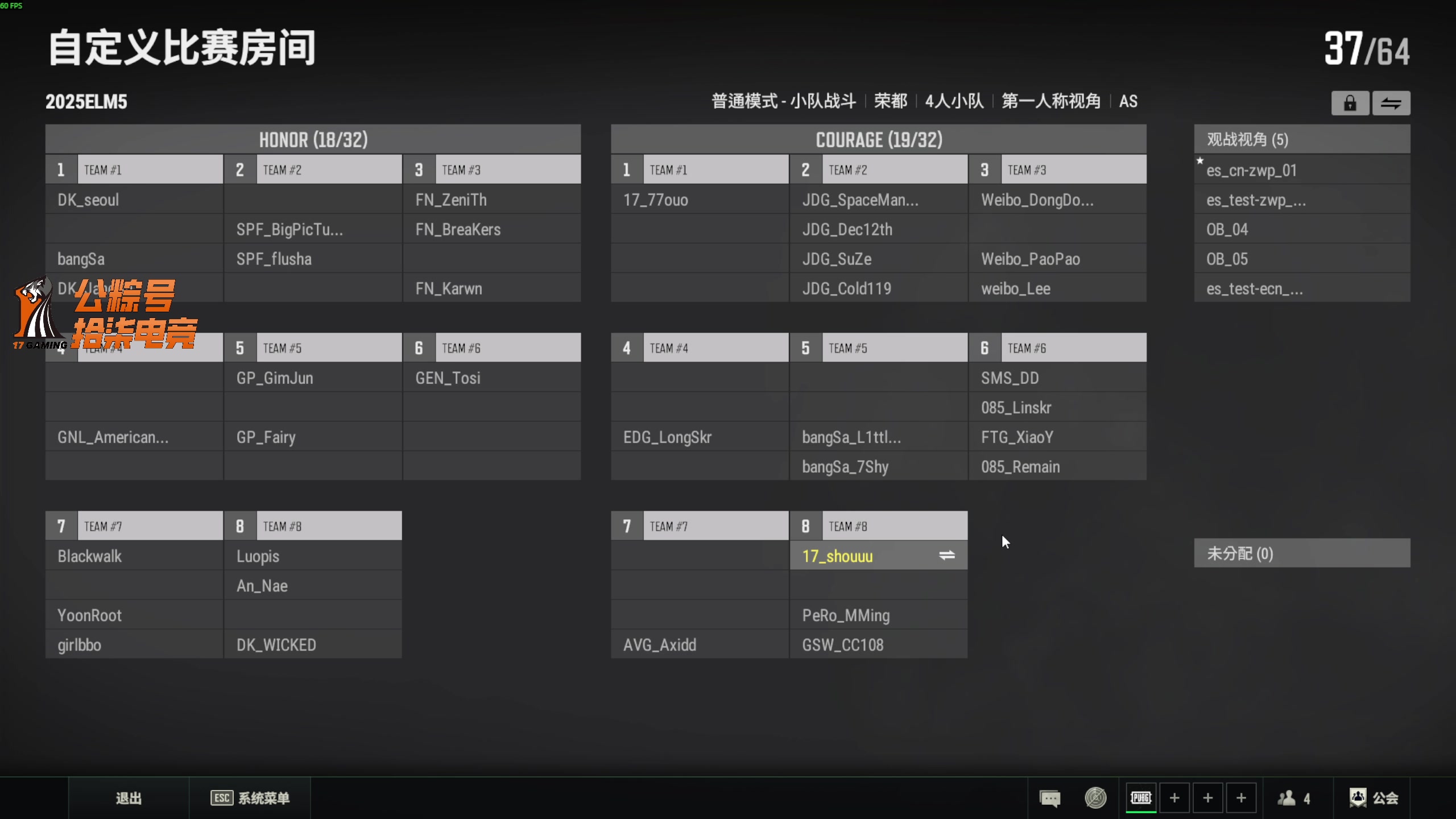Click spectator OB_05
Image resolution: width=1456 pixels, height=819 pixels.
pyautogui.click(x=1302, y=259)
